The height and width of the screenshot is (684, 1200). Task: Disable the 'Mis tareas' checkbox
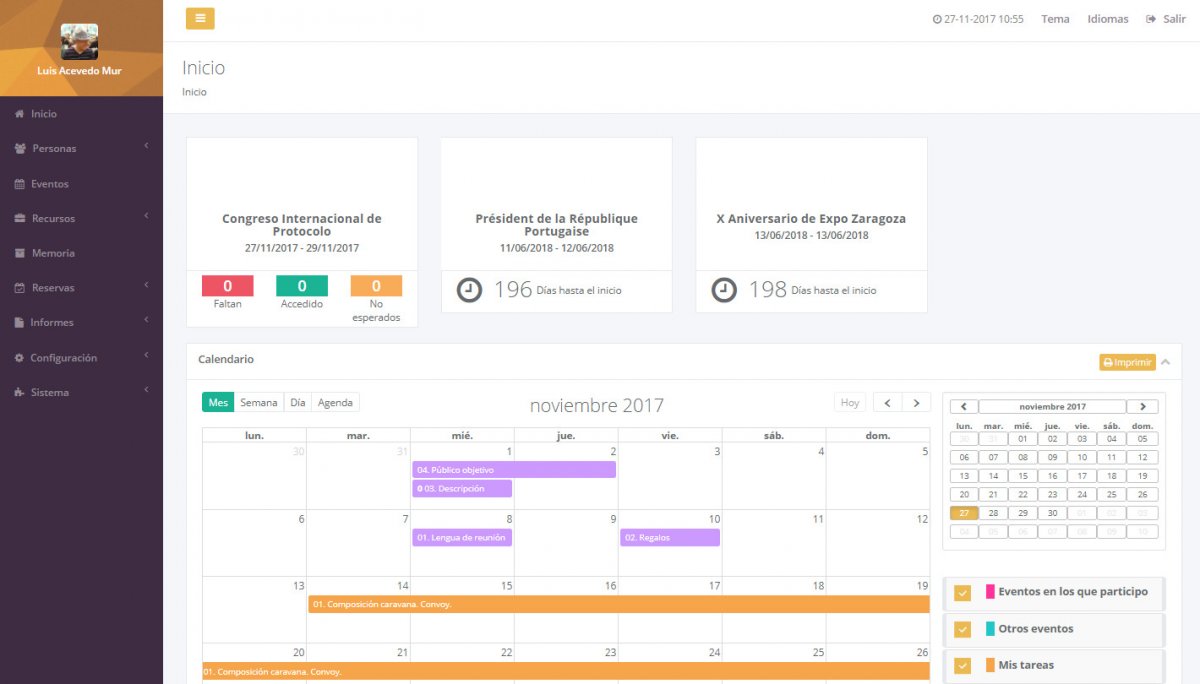pyautogui.click(x=962, y=666)
